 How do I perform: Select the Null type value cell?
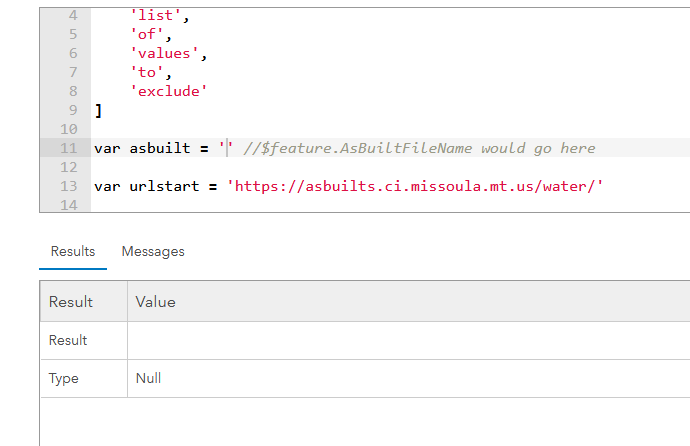pyautogui.click(x=409, y=378)
